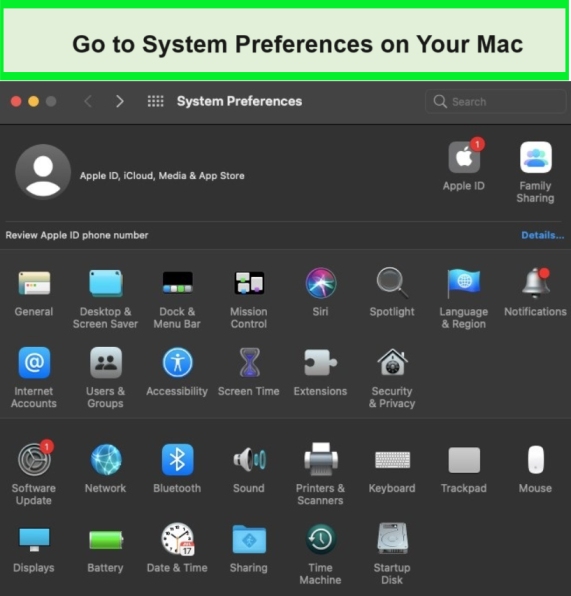Open Battery preferences
The width and height of the screenshot is (571, 596).
click(106, 540)
